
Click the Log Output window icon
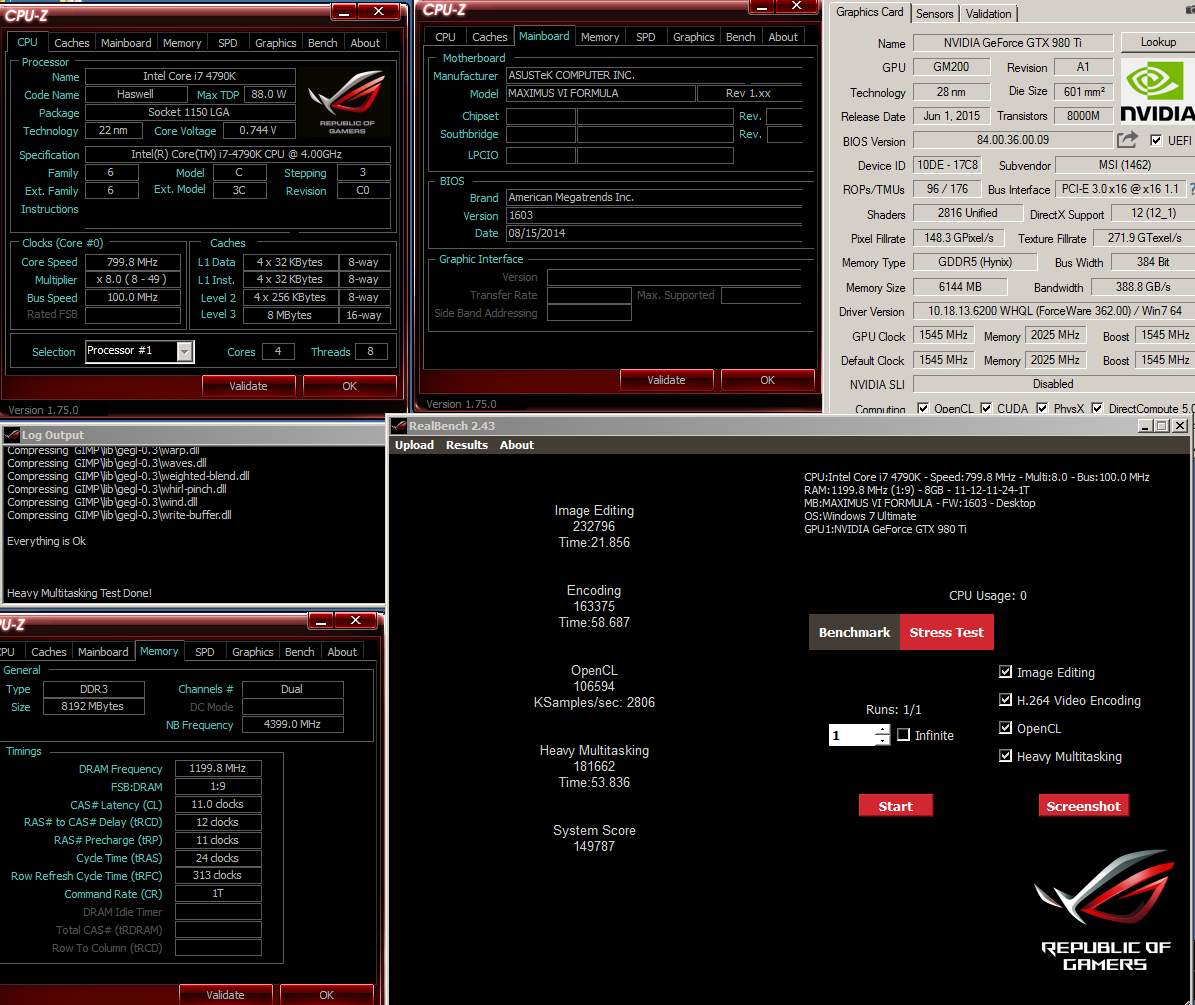click(12, 435)
